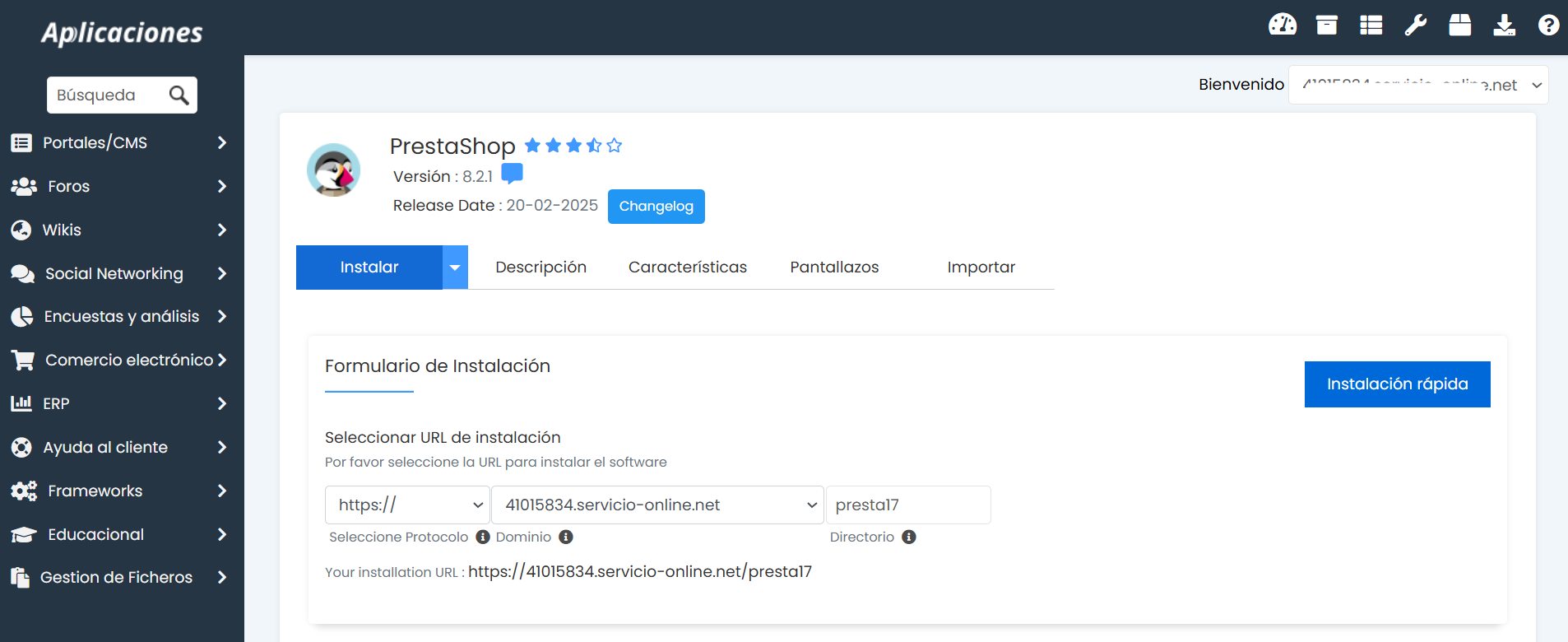Viewport: 1568px width, 642px height.
Task: Expand Social Networking category chevron
Action: (222, 273)
